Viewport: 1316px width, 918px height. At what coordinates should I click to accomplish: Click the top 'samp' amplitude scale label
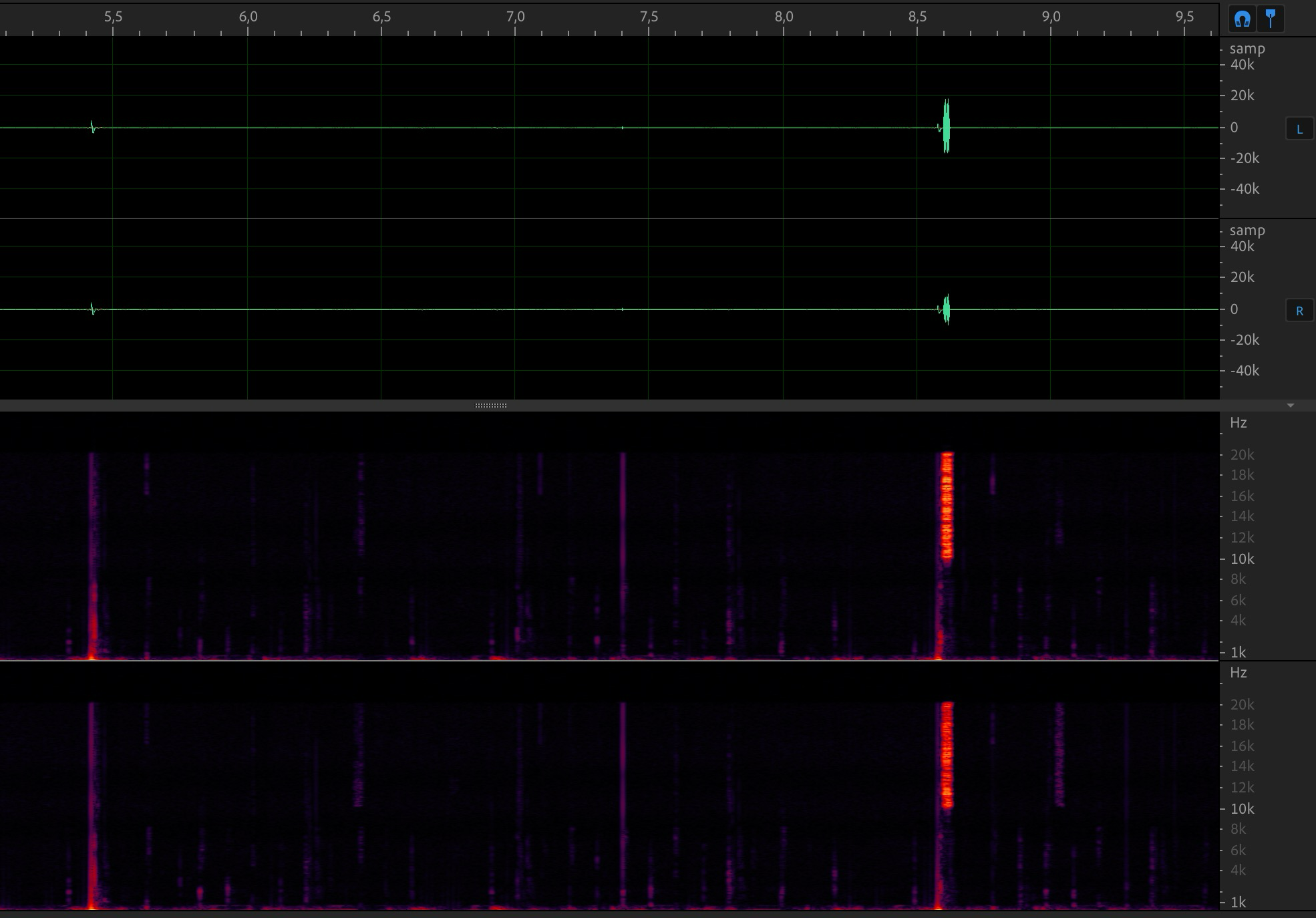(x=1247, y=49)
